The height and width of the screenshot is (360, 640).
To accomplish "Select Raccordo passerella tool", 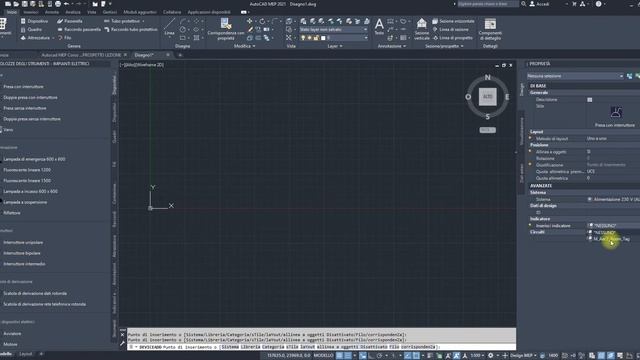I will point(79,29).
